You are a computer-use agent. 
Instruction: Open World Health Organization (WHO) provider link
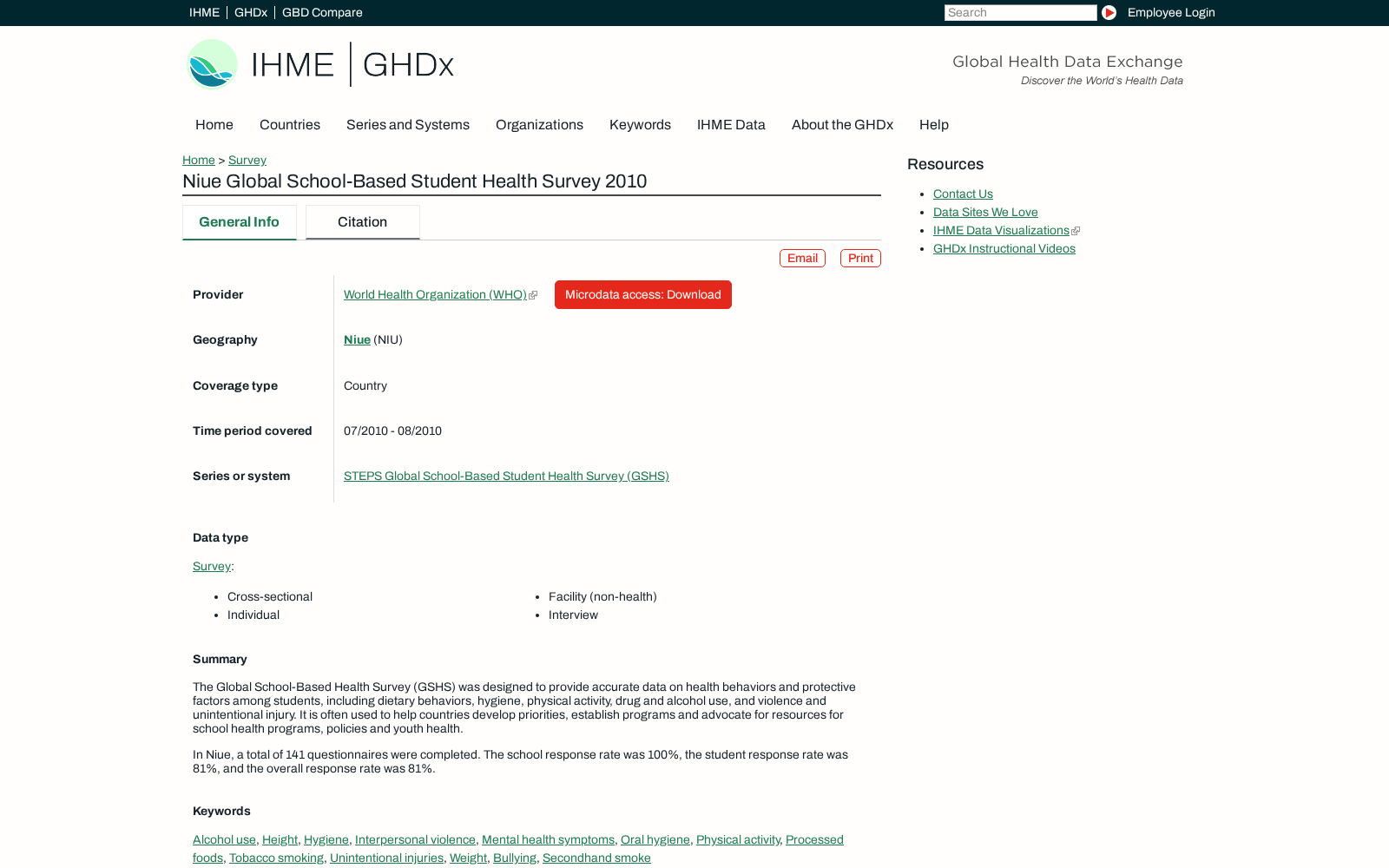[x=435, y=295]
